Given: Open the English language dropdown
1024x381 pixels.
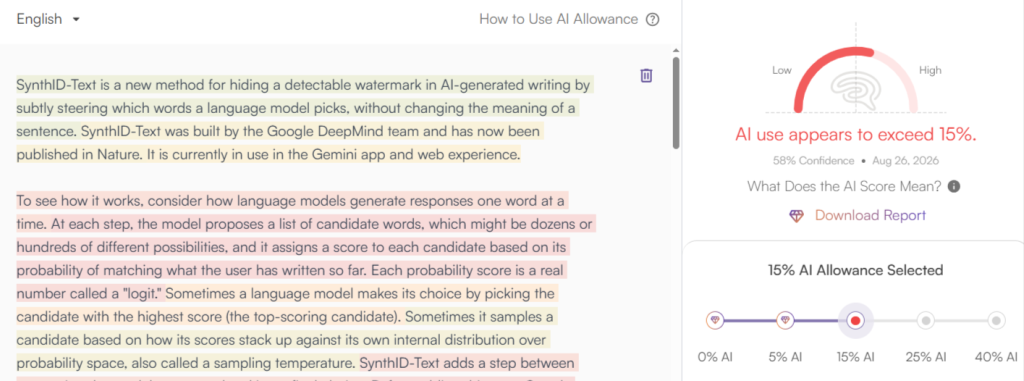Looking at the screenshot, I should [48, 19].
